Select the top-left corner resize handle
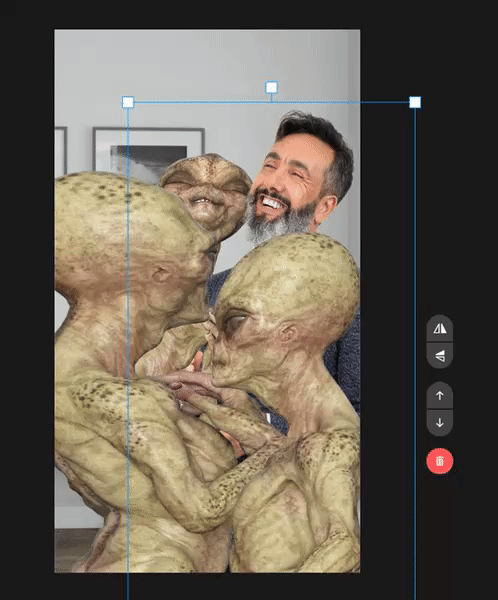498x600 pixels. [x=128, y=102]
